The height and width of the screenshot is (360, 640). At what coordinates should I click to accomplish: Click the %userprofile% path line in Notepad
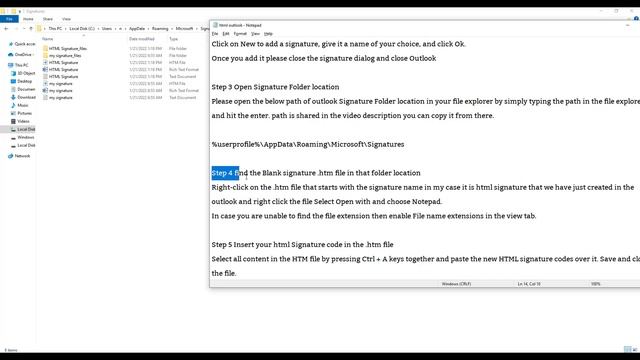click(308, 144)
